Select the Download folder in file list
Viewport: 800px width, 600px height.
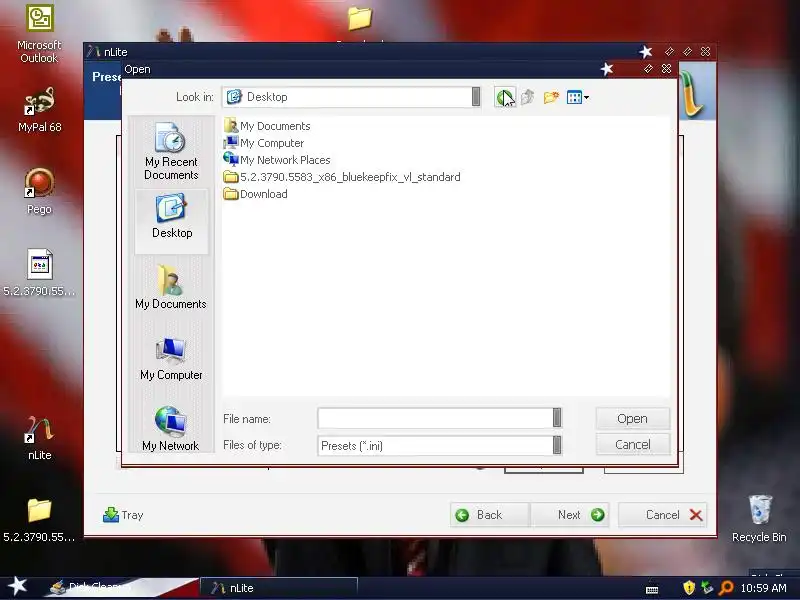pos(256,194)
